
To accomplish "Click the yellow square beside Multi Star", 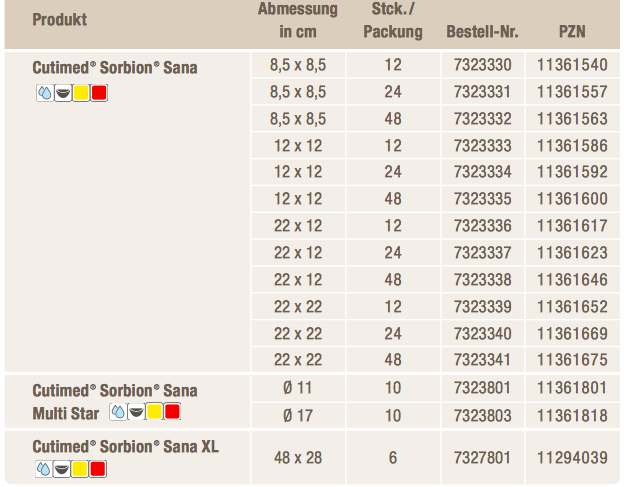I will (154, 412).
